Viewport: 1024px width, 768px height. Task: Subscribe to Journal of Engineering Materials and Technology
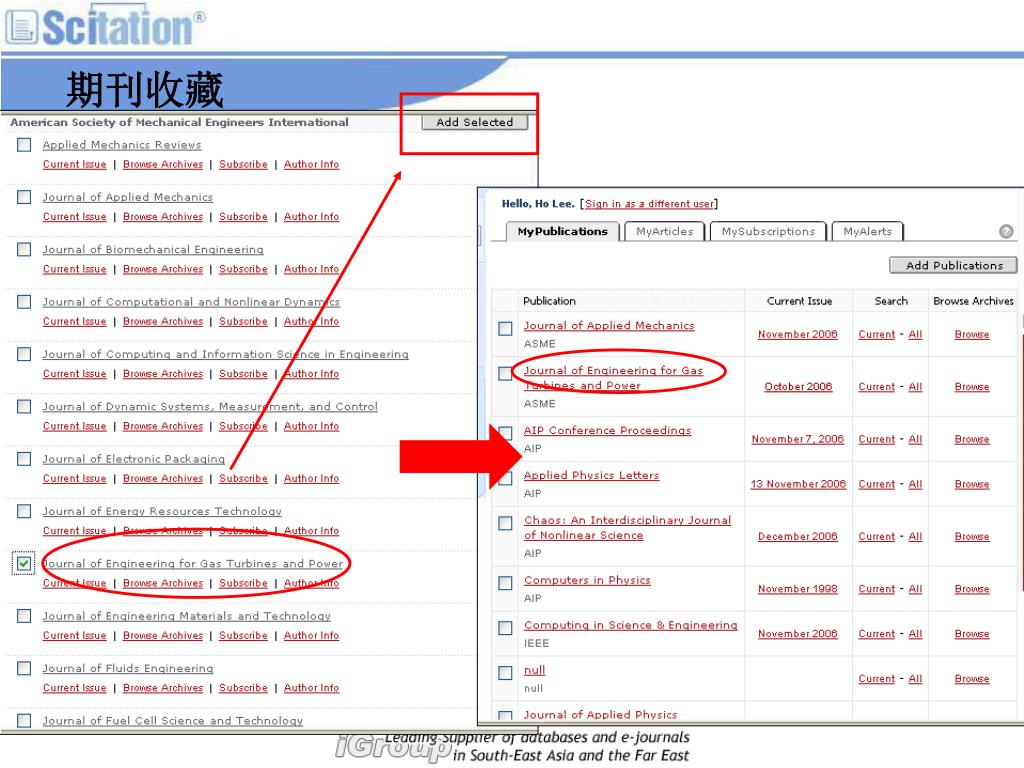243,635
